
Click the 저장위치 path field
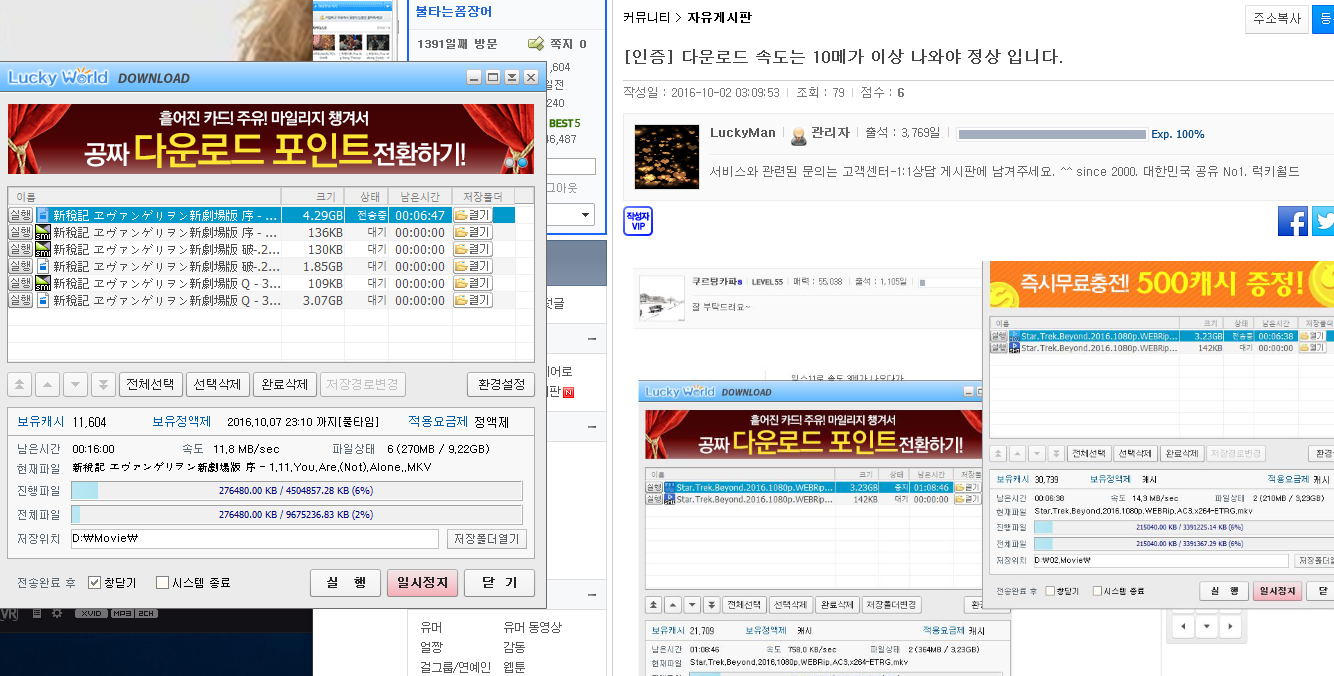tap(254, 539)
